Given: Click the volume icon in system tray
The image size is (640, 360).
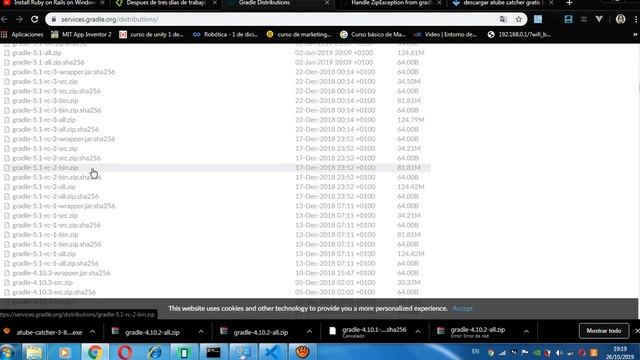Looking at the screenshot, I should point(559,353).
